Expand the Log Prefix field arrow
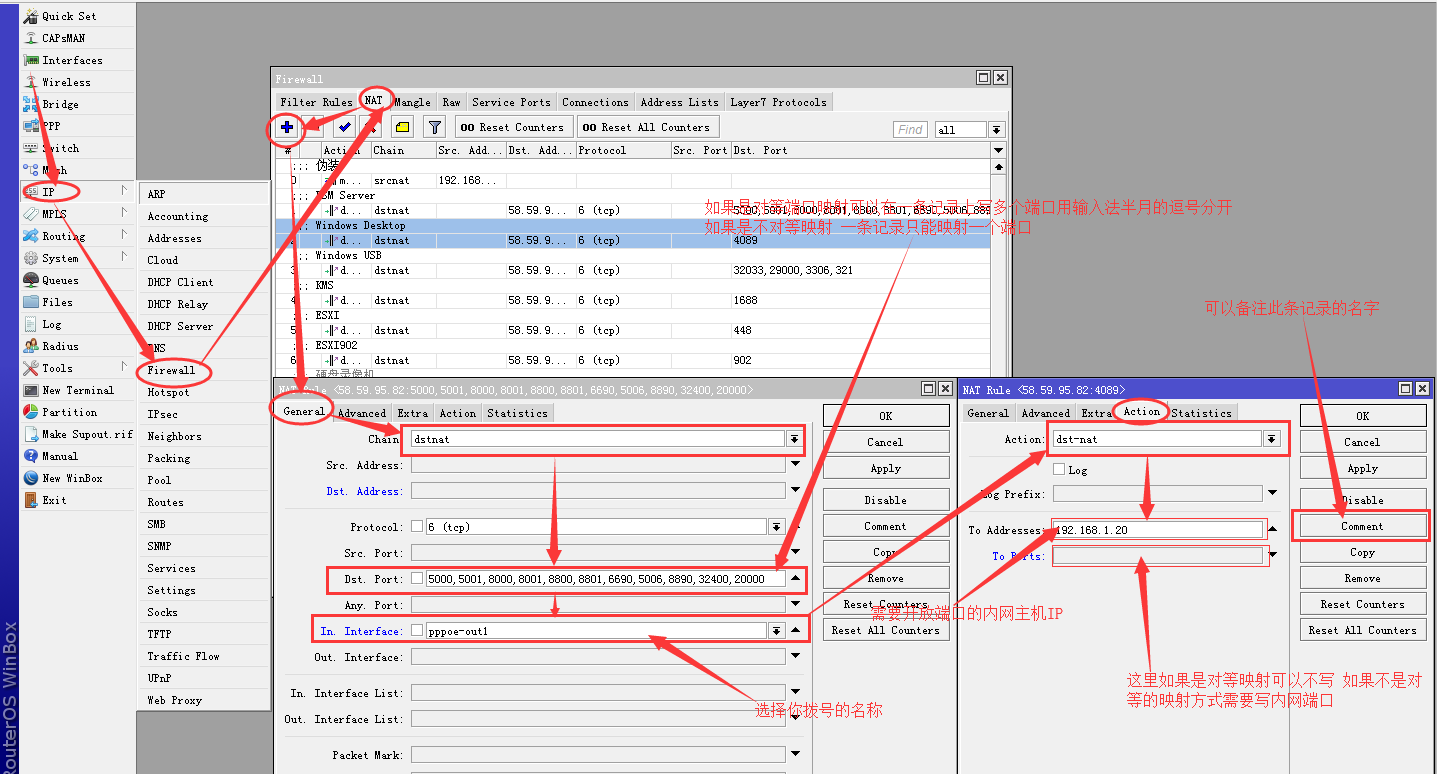Image resolution: width=1437 pixels, height=774 pixels. pyautogui.click(x=1272, y=493)
